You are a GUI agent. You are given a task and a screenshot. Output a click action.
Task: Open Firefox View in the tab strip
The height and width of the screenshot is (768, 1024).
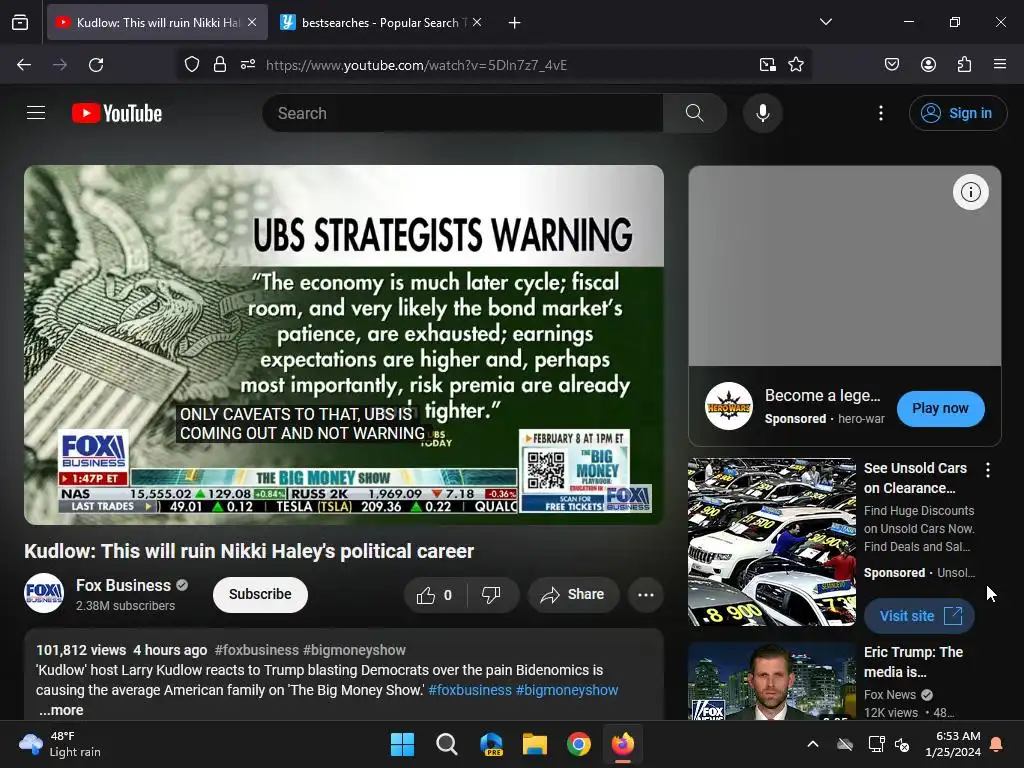click(x=20, y=23)
